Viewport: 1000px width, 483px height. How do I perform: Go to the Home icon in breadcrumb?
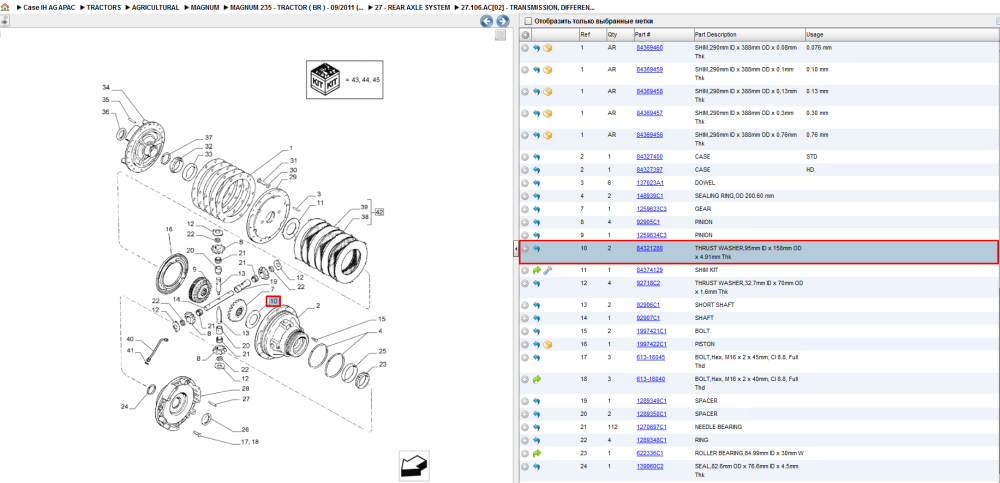pos(5,8)
